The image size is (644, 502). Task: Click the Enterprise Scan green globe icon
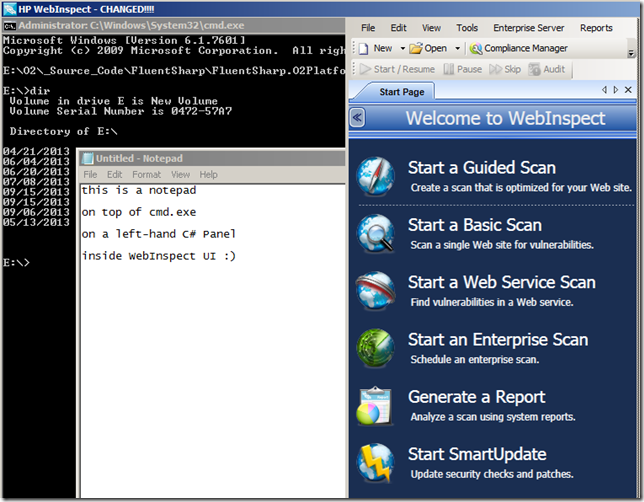click(377, 347)
